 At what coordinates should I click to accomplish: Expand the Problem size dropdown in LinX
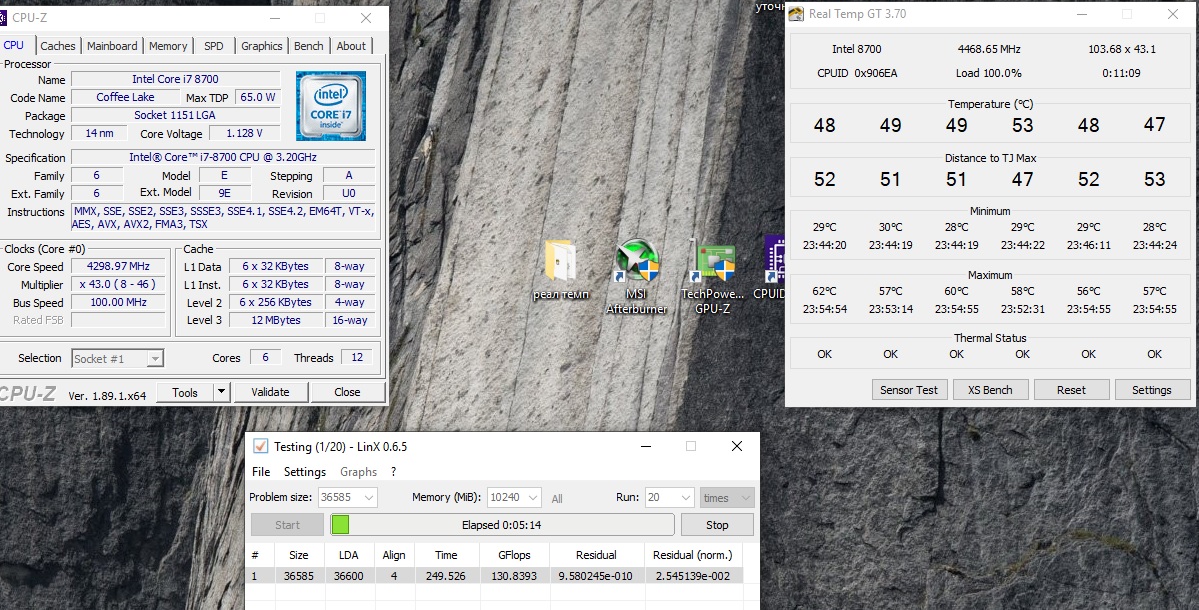369,498
